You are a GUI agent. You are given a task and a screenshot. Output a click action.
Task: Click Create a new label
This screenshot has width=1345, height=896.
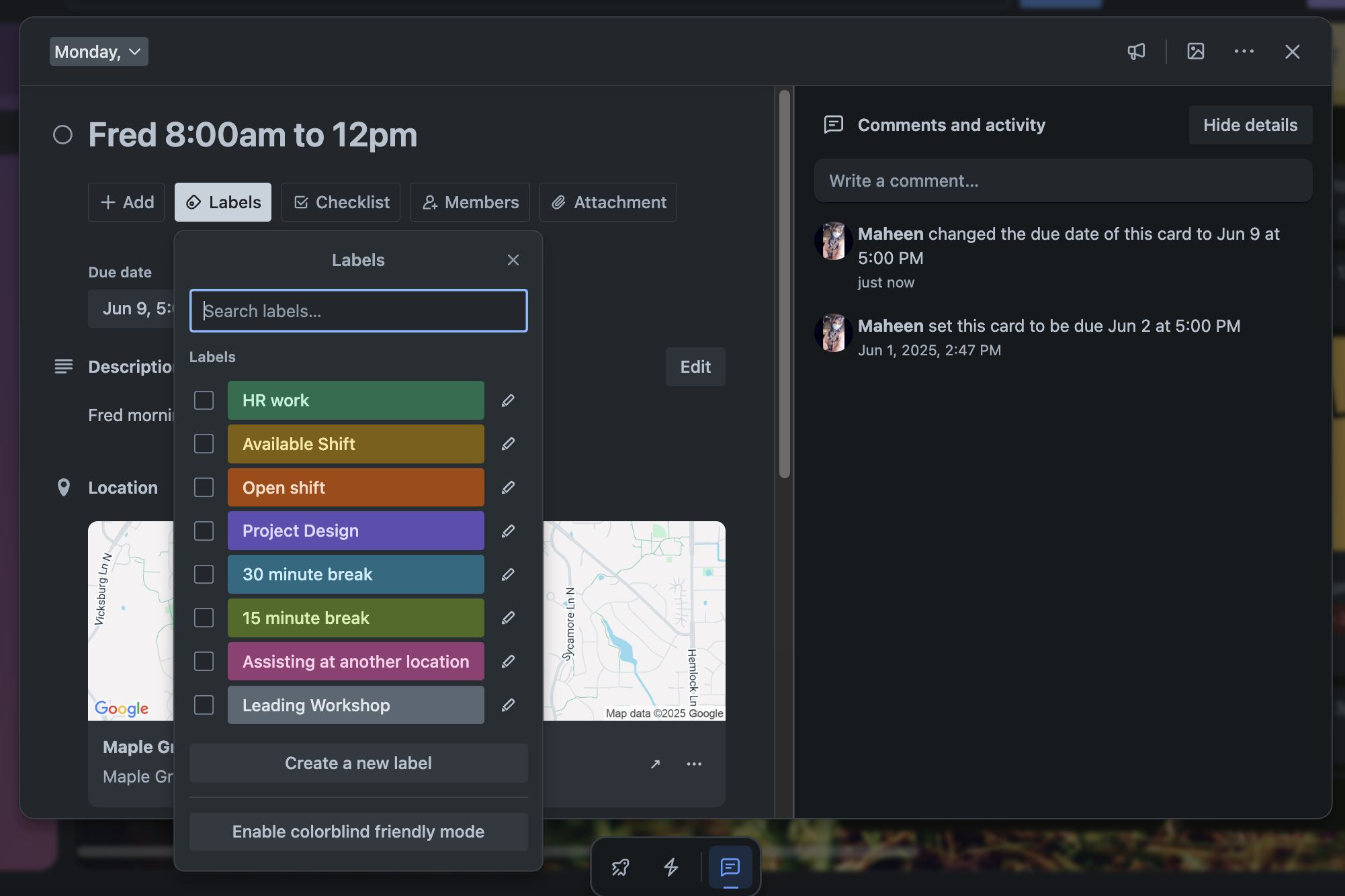(x=358, y=763)
